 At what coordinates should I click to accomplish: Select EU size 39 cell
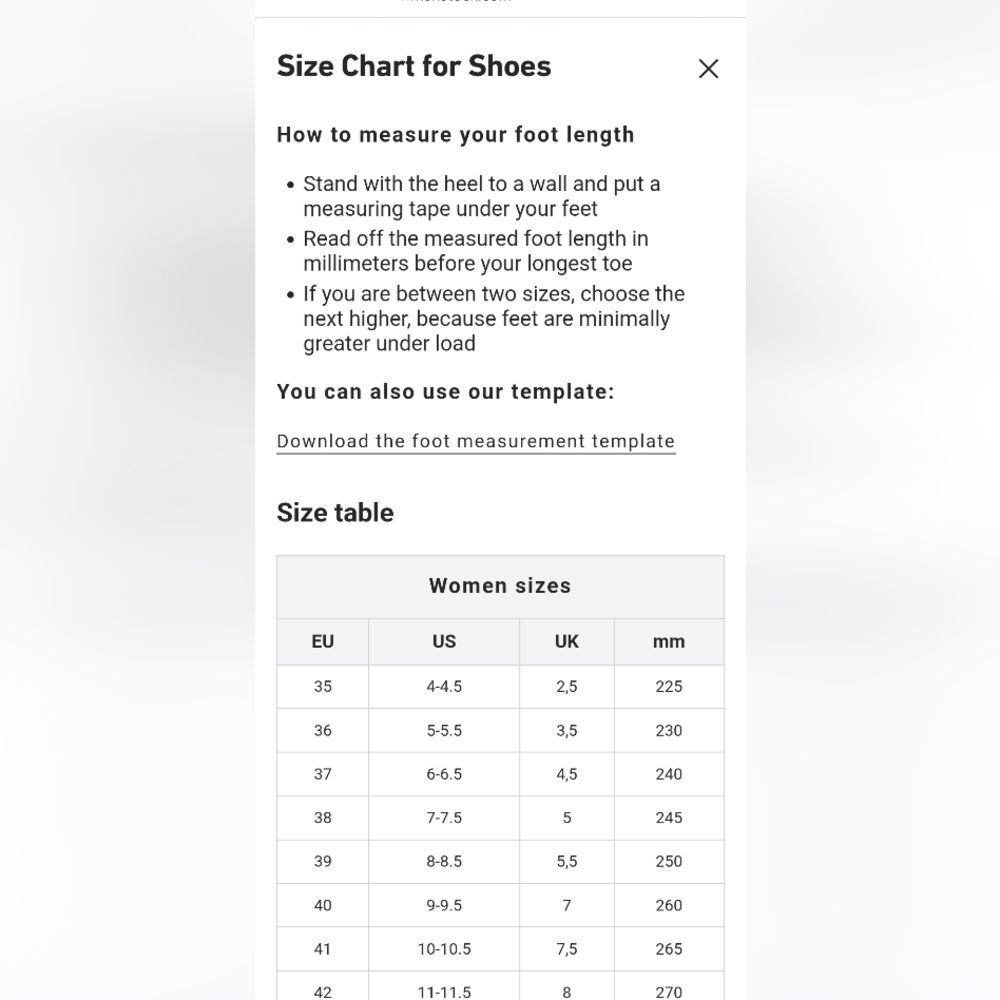point(323,862)
